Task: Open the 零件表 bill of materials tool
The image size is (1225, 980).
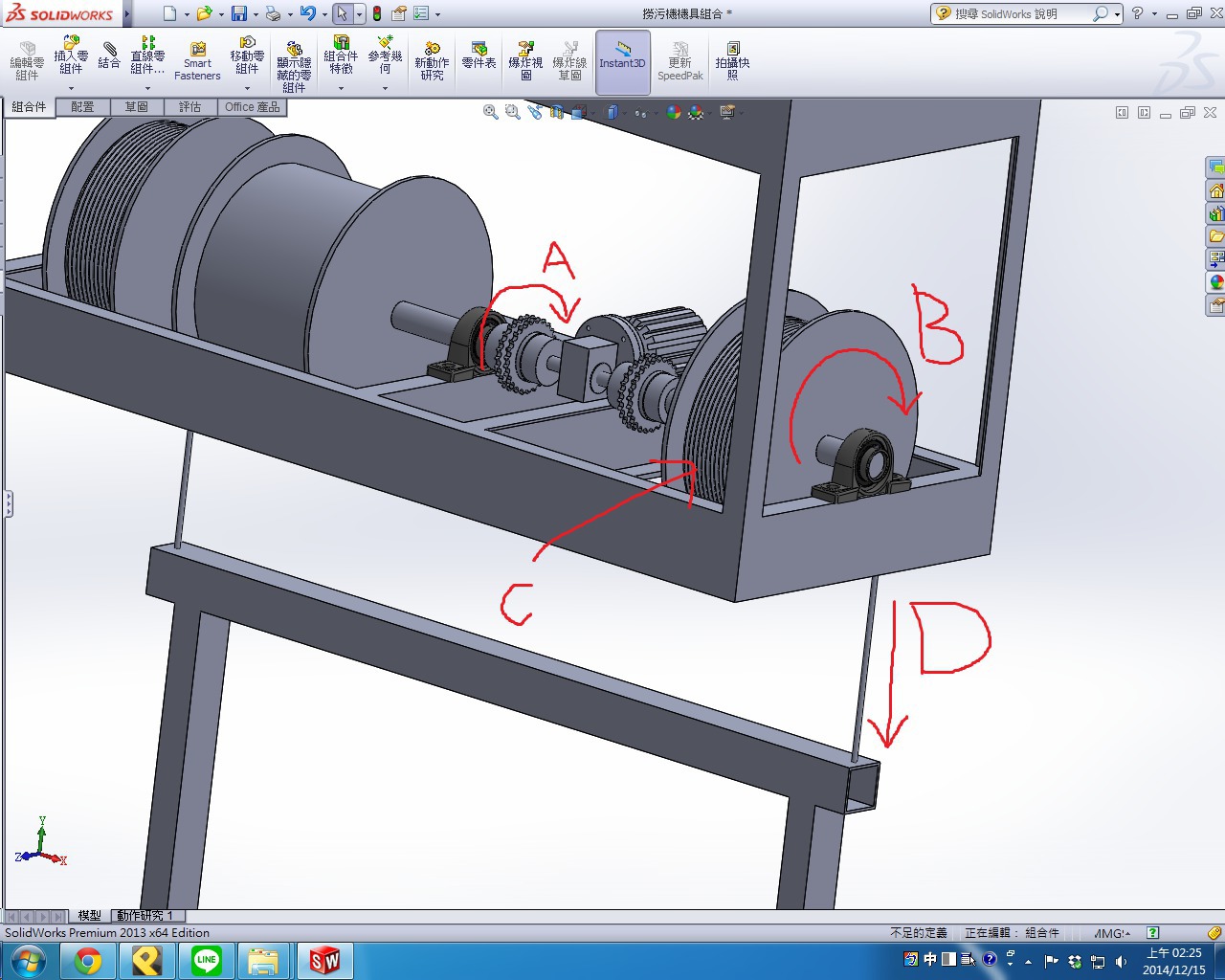Action: (x=479, y=56)
